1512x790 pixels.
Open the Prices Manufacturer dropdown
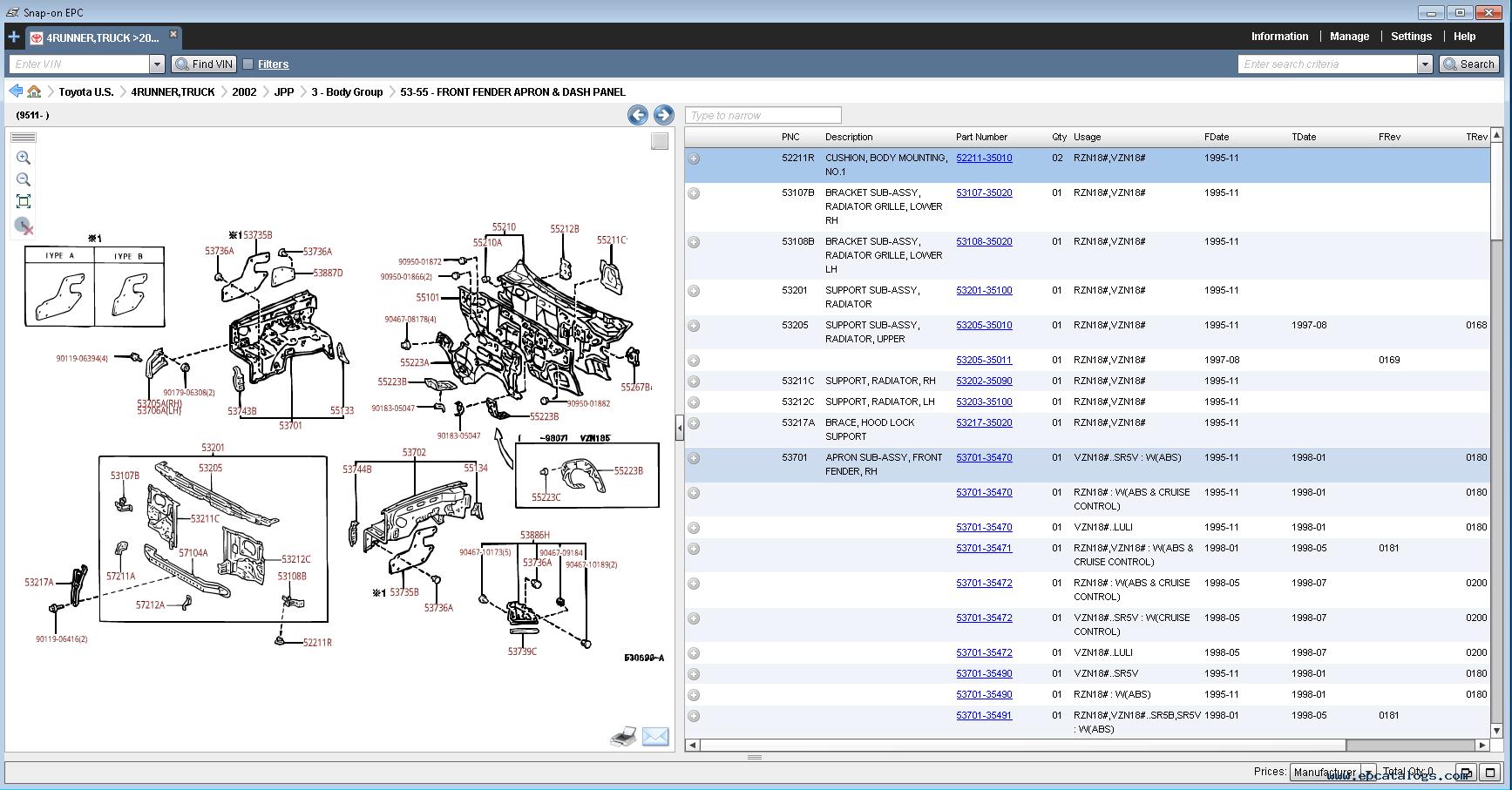(x=1332, y=773)
